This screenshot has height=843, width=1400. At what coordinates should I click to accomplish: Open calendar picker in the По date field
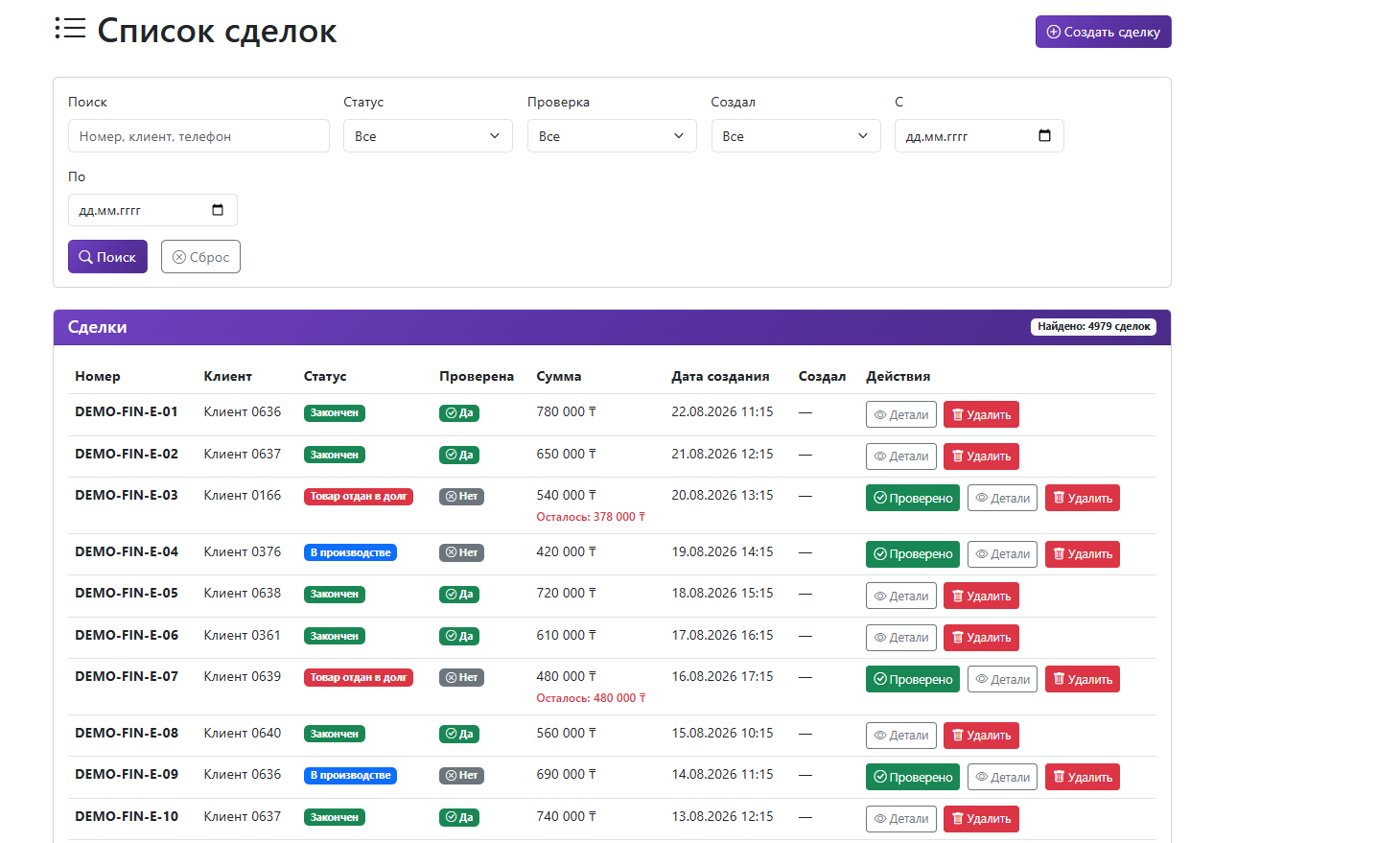tap(218, 210)
